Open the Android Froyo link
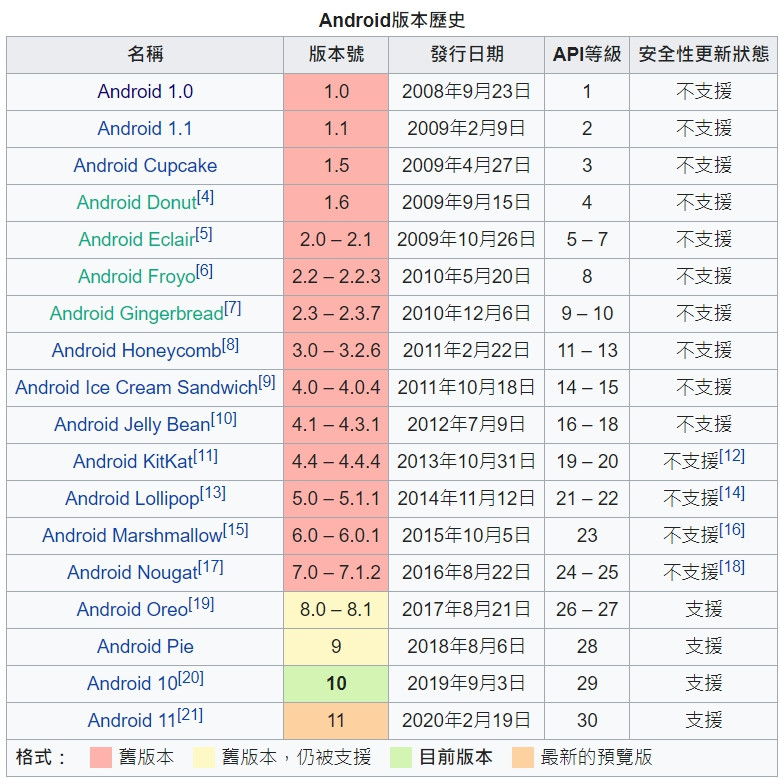 point(137,277)
